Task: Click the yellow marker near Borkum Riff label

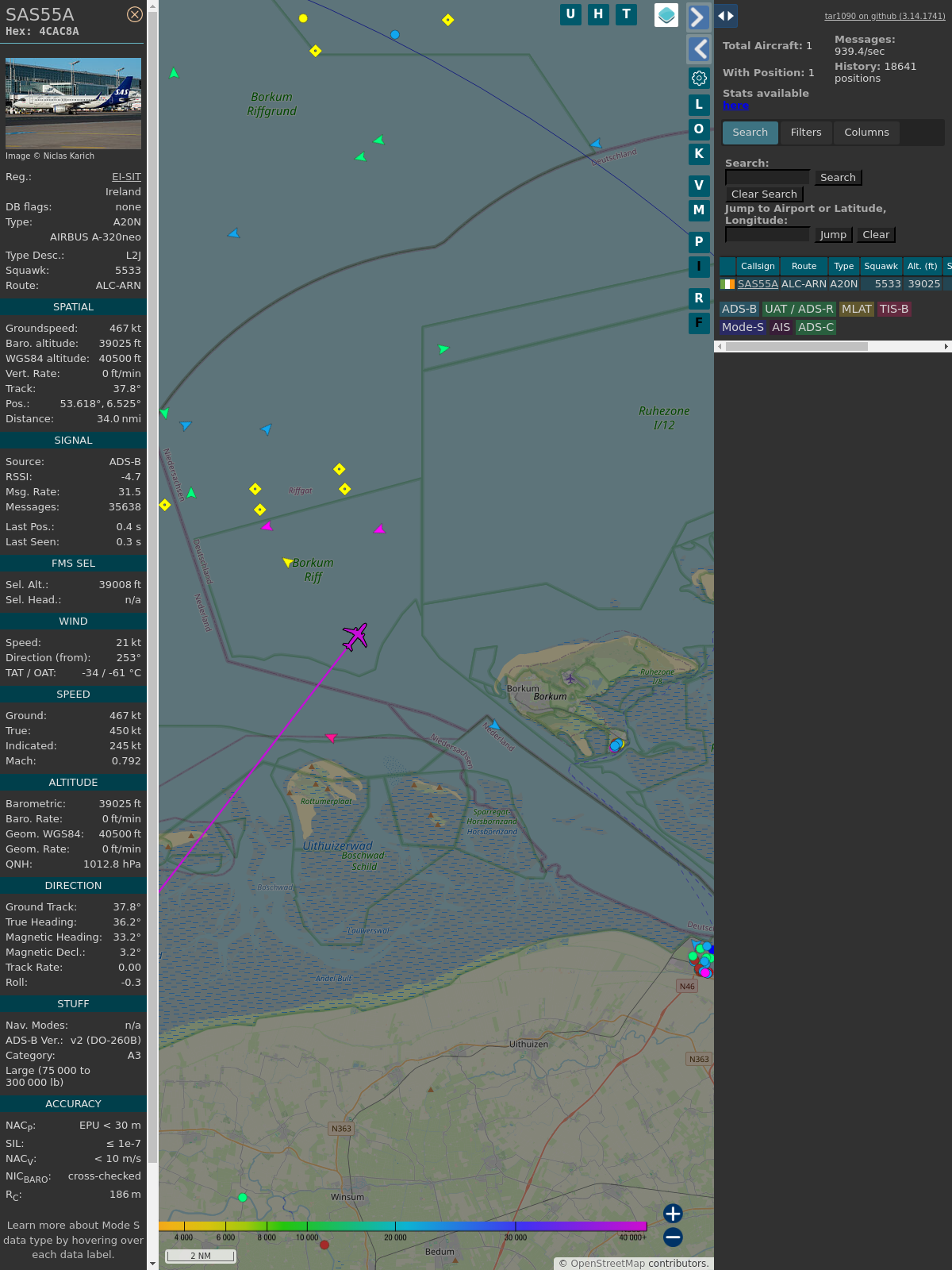Action: point(287,563)
